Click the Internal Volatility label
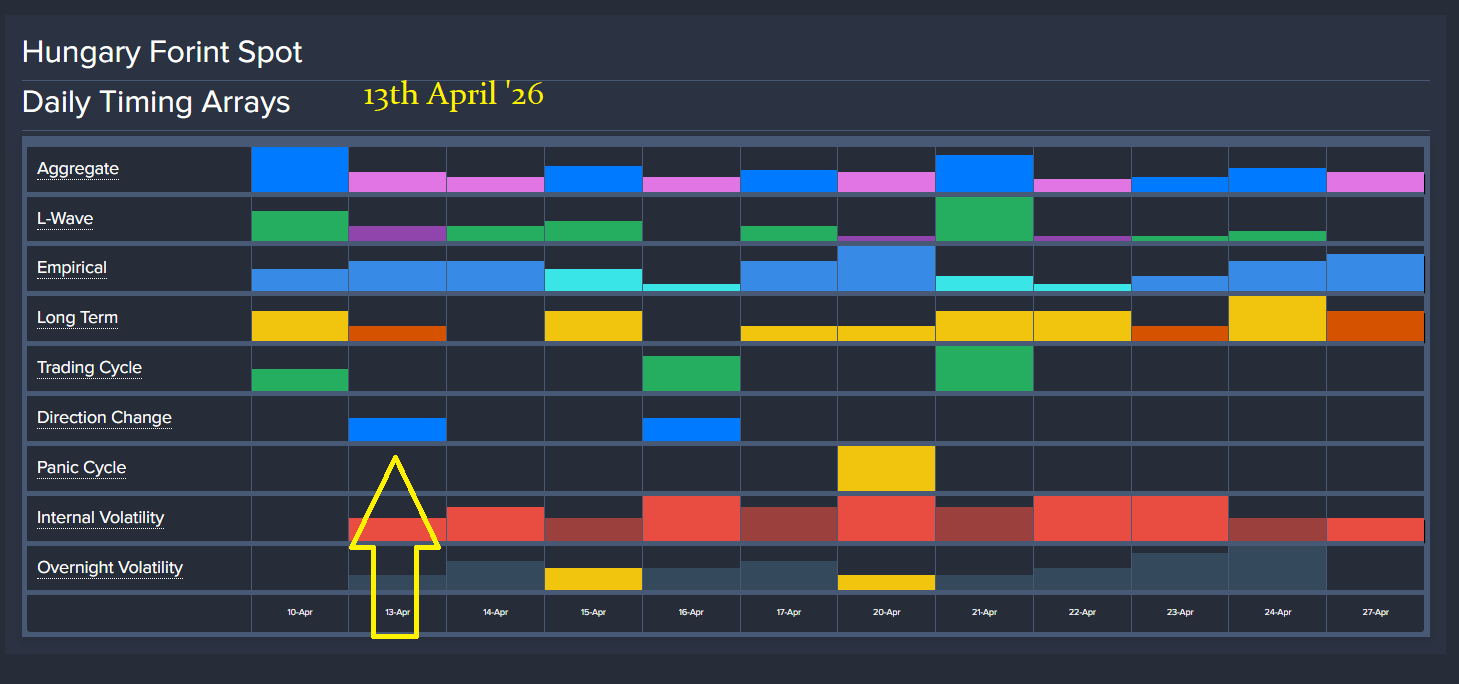 pyautogui.click(x=100, y=518)
